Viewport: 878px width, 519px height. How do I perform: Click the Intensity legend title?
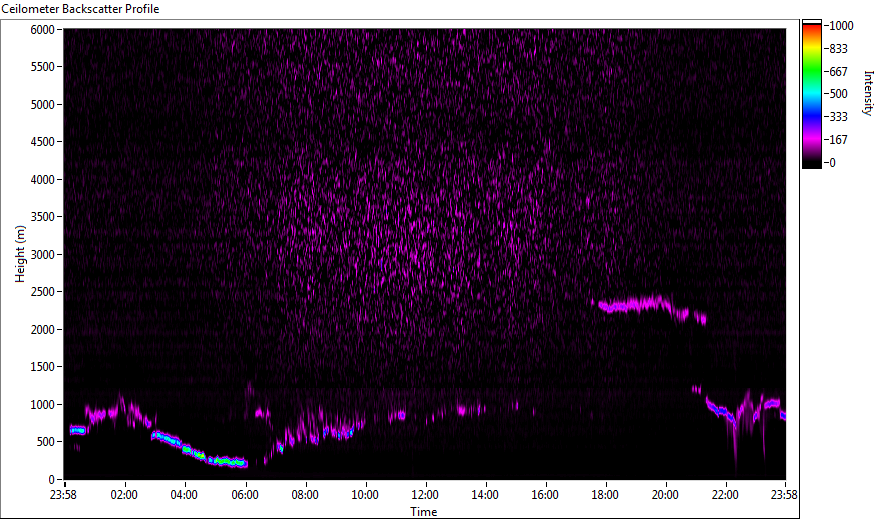(x=868, y=93)
